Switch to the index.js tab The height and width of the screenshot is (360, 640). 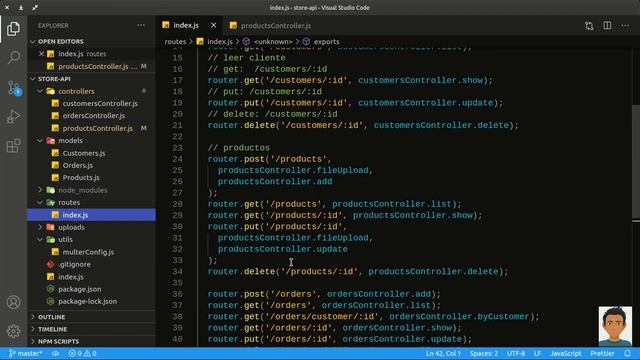coord(186,25)
